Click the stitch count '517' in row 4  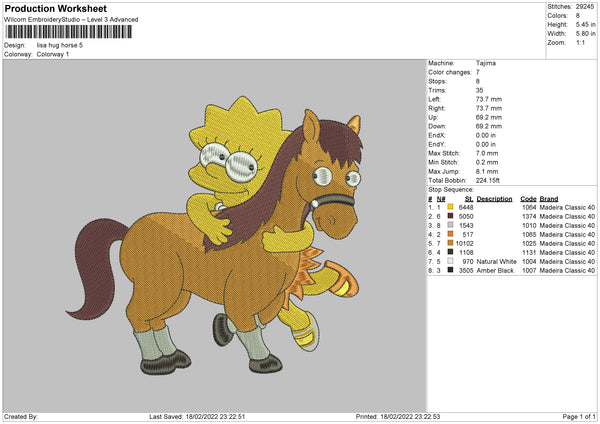pos(468,234)
